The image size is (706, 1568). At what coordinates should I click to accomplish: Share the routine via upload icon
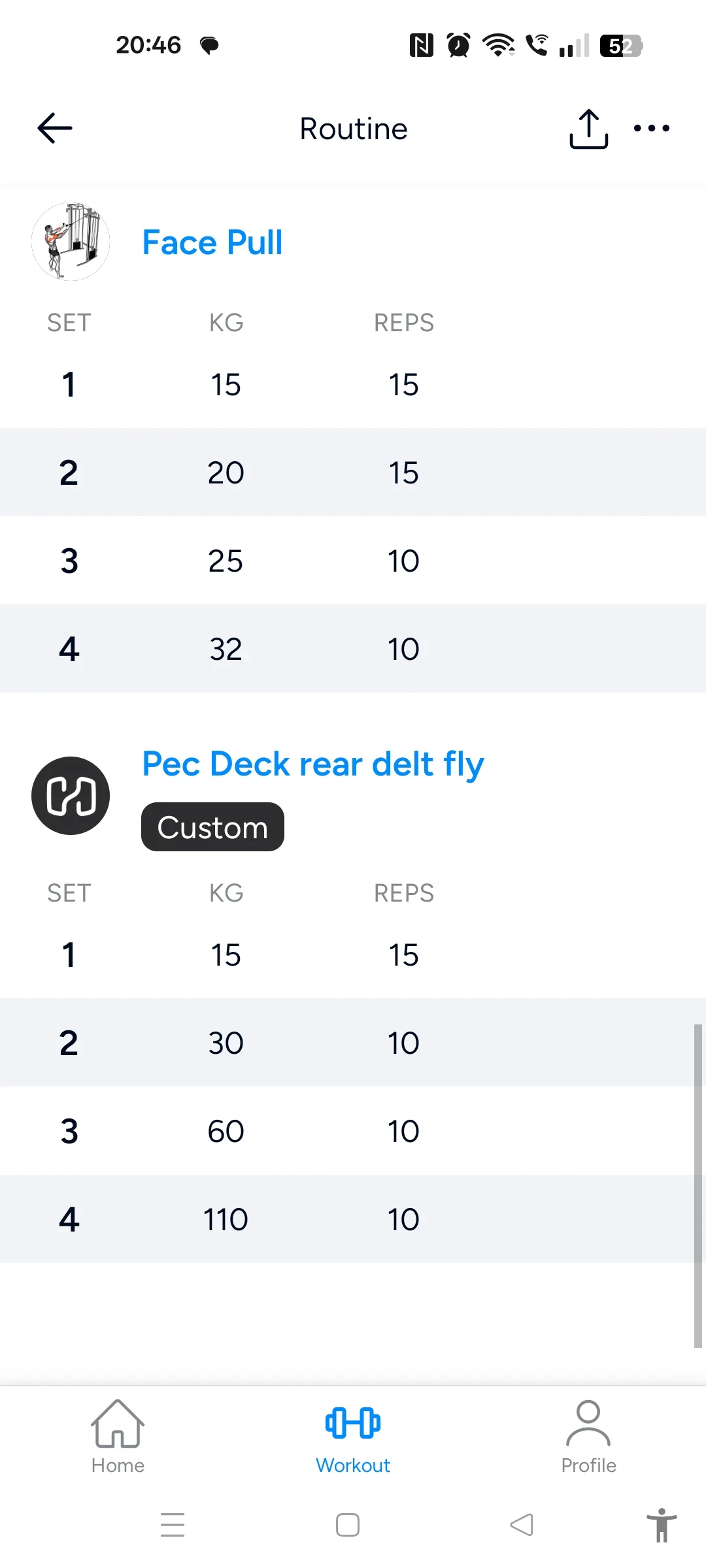pyautogui.click(x=588, y=129)
